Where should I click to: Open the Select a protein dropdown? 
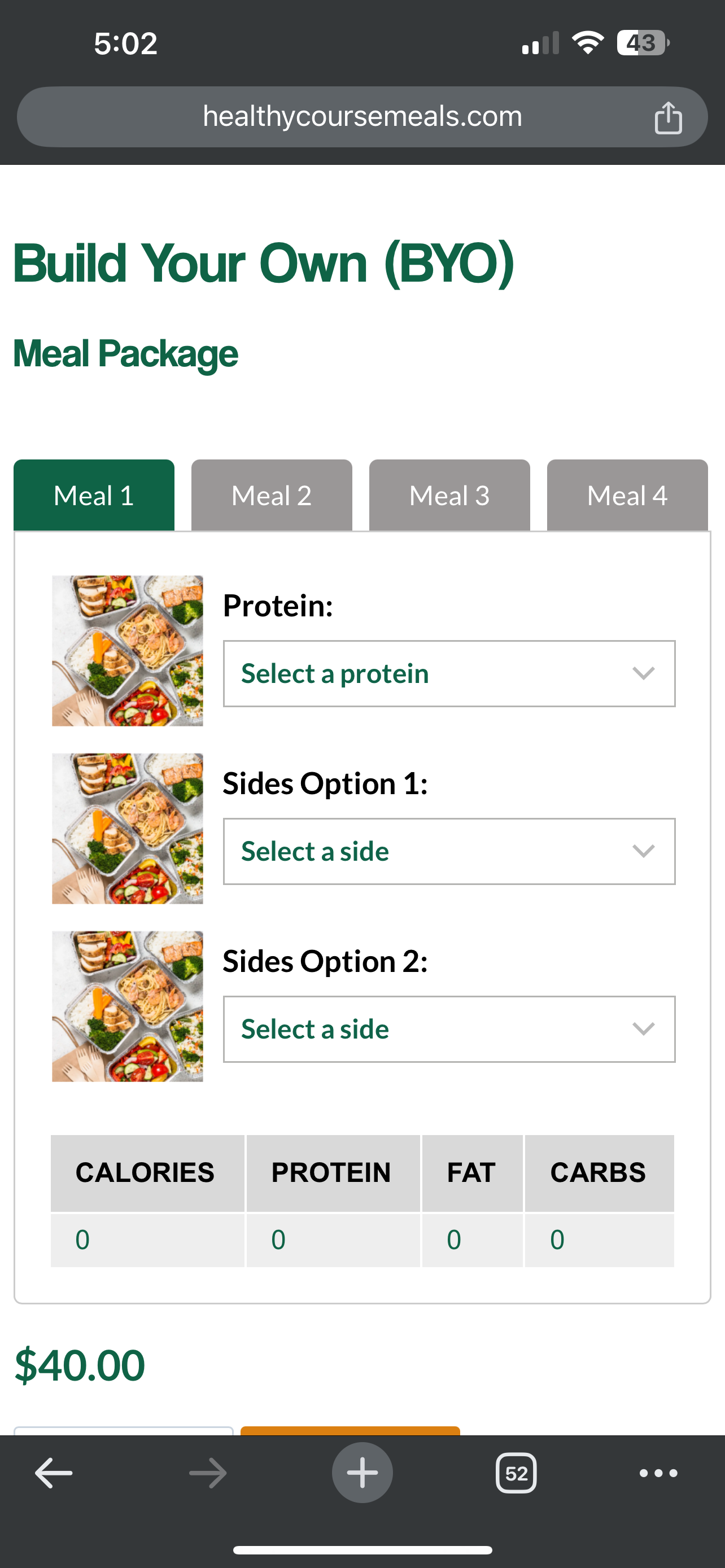[449, 673]
